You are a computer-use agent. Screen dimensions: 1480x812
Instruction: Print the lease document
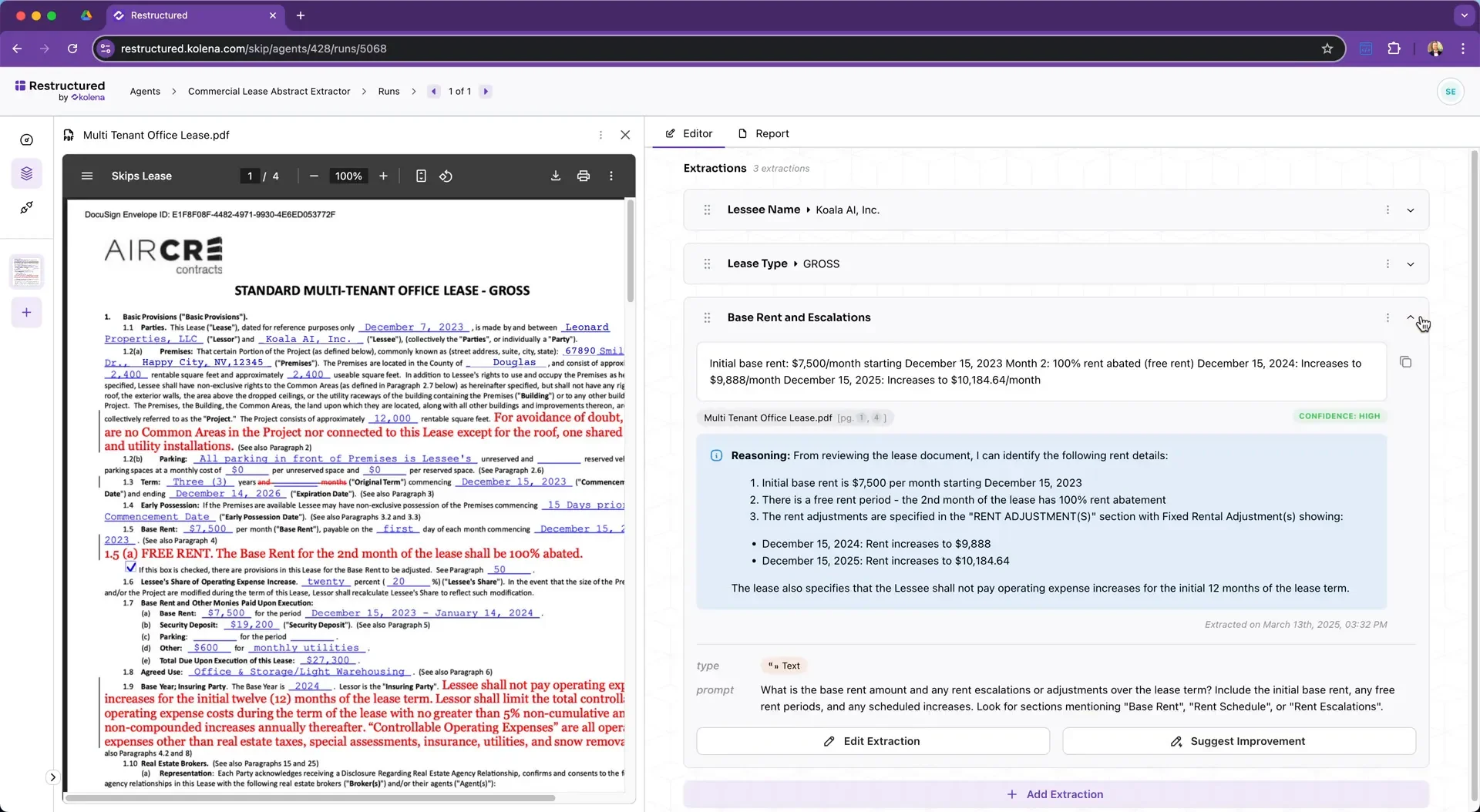(584, 176)
